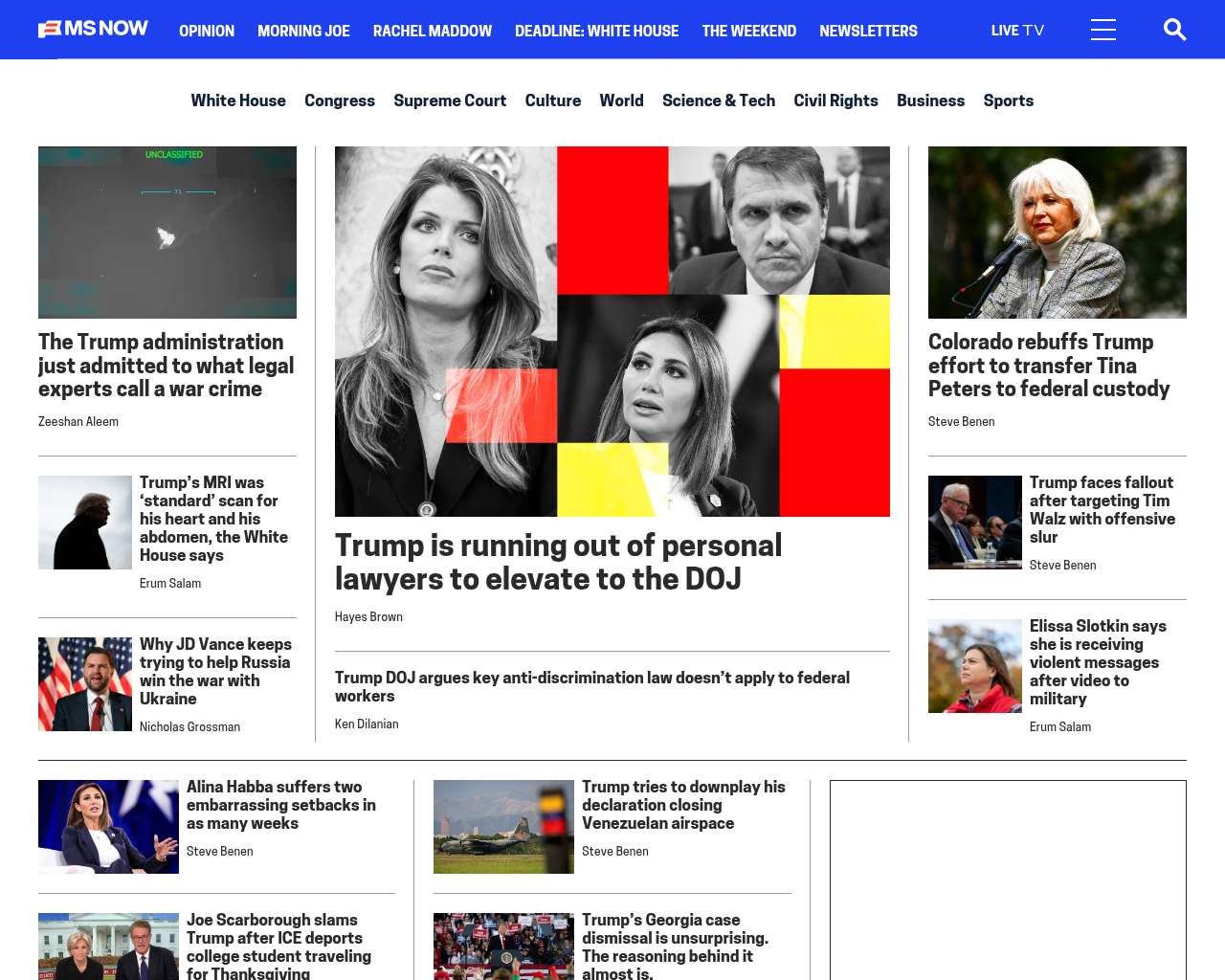
Task: Select the Science & Tech section
Action: (718, 100)
